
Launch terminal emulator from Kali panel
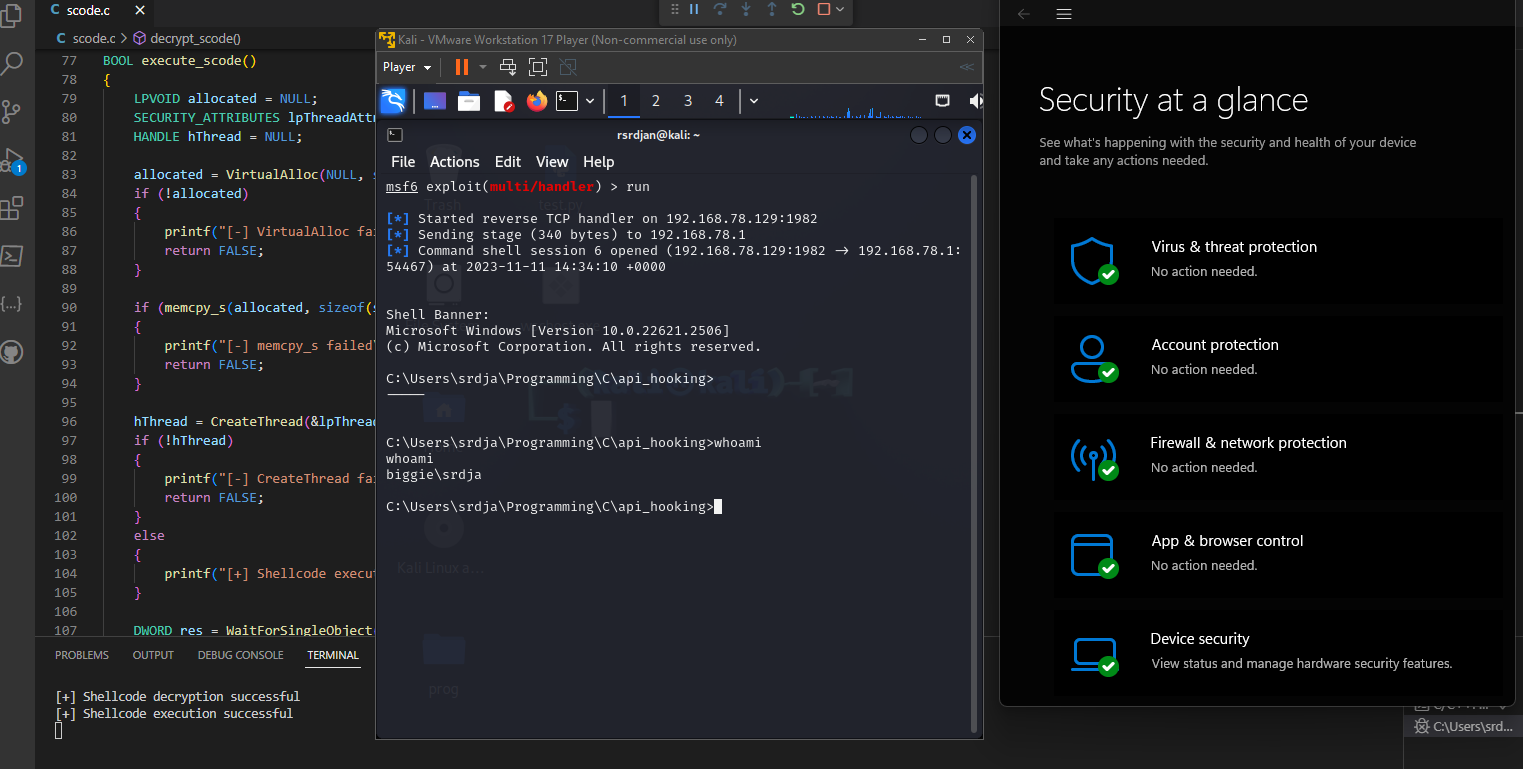click(x=567, y=100)
